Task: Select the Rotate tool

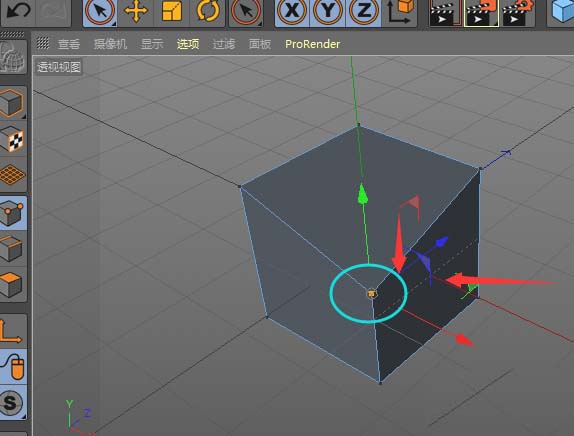Action: tap(207, 12)
